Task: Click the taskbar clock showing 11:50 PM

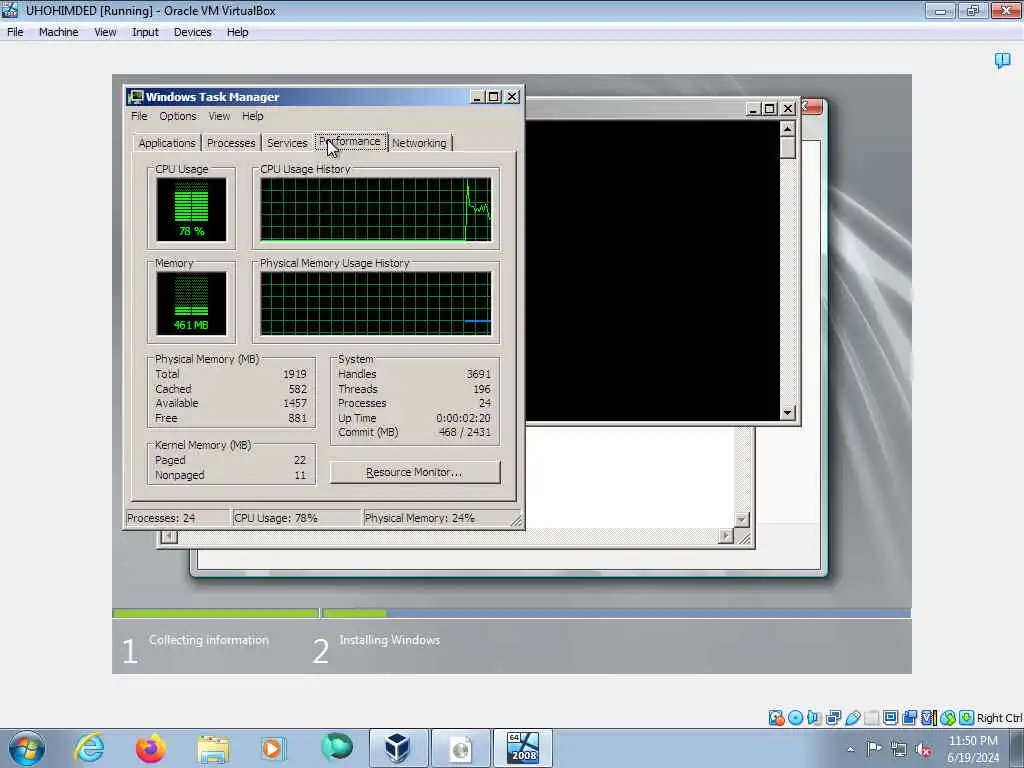Action: [x=973, y=741]
